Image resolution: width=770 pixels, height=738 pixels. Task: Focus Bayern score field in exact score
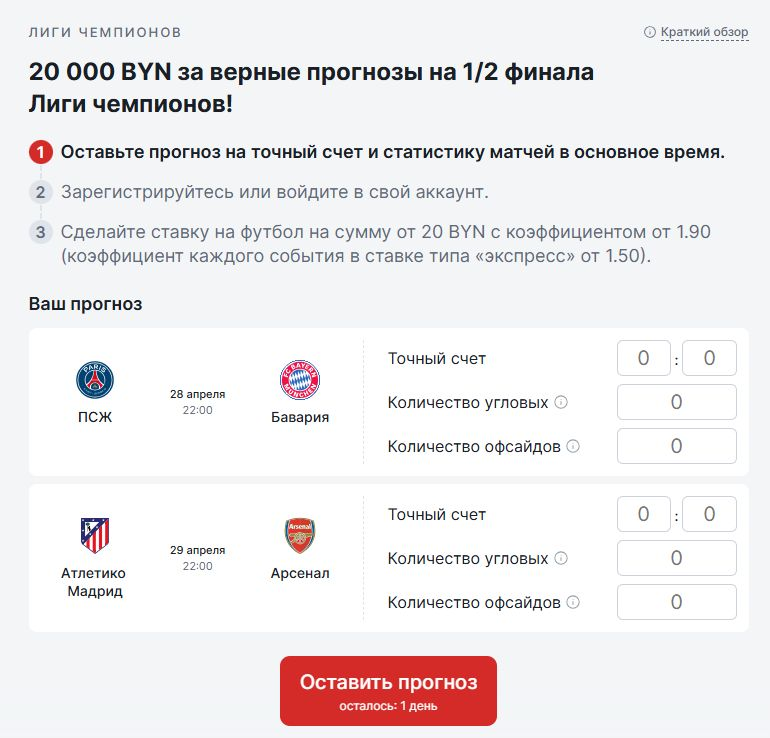click(x=709, y=358)
